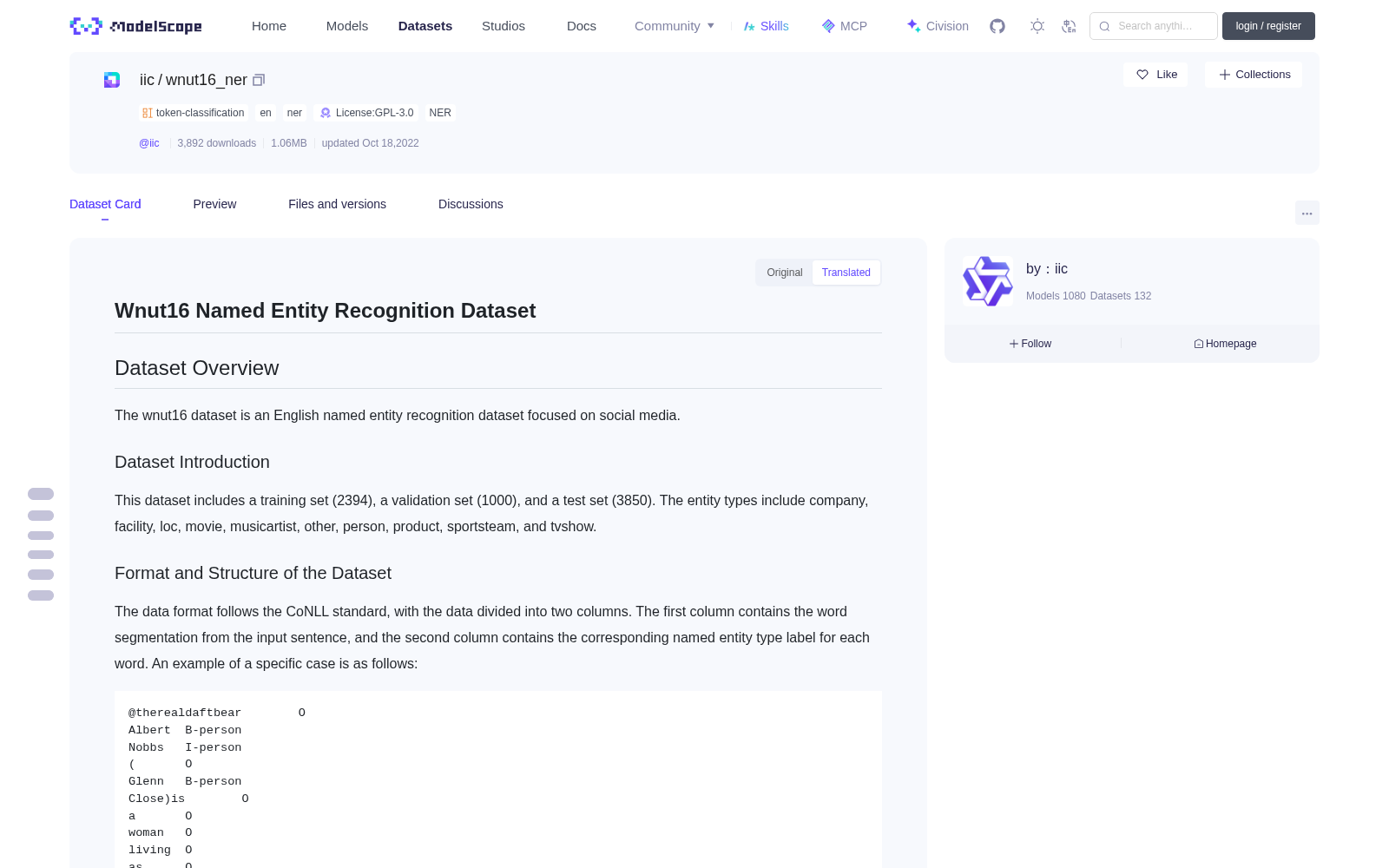Switch to the Discussions tab
The image size is (1389, 868).
tap(471, 204)
